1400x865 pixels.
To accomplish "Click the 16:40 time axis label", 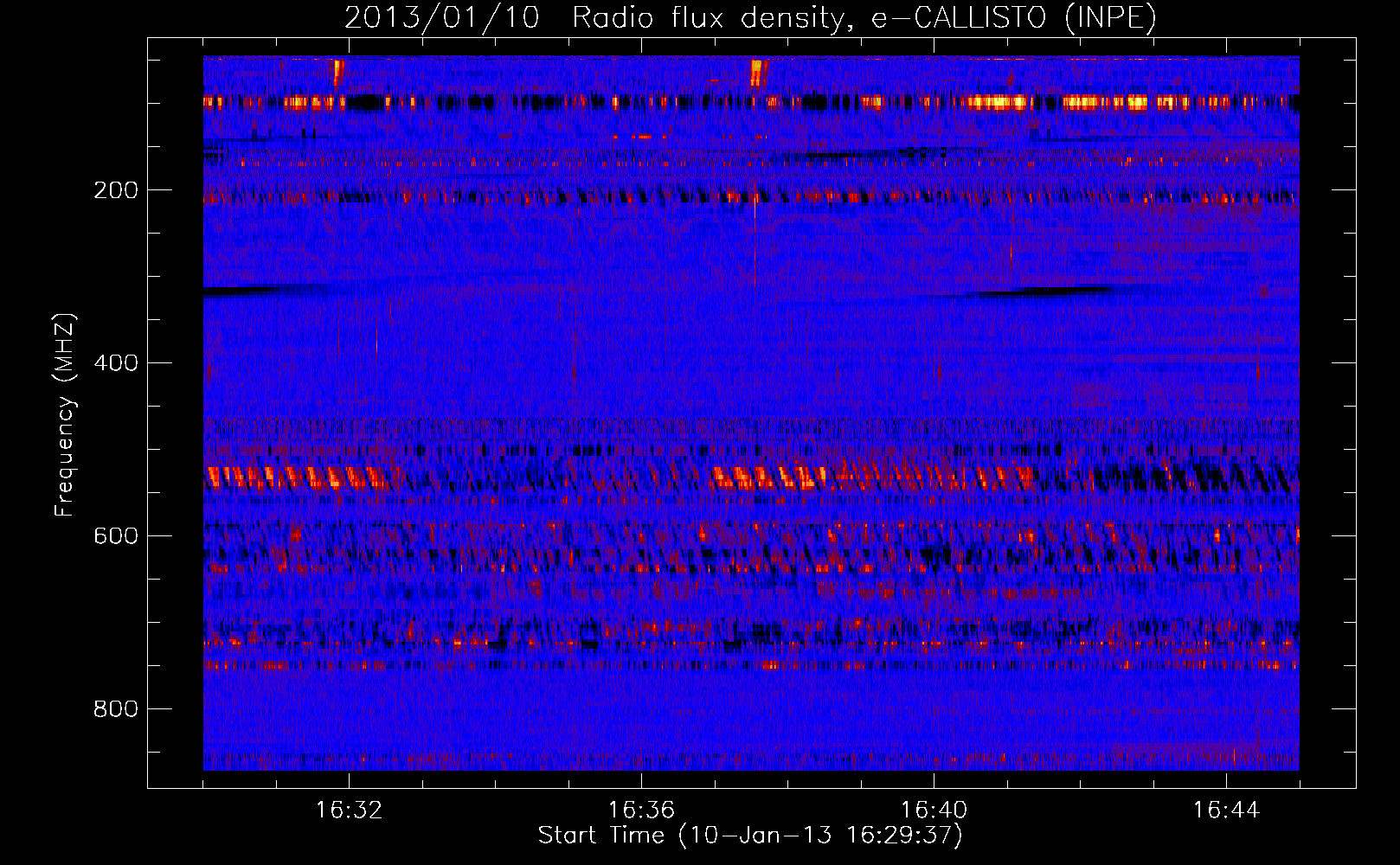I will (x=934, y=811).
